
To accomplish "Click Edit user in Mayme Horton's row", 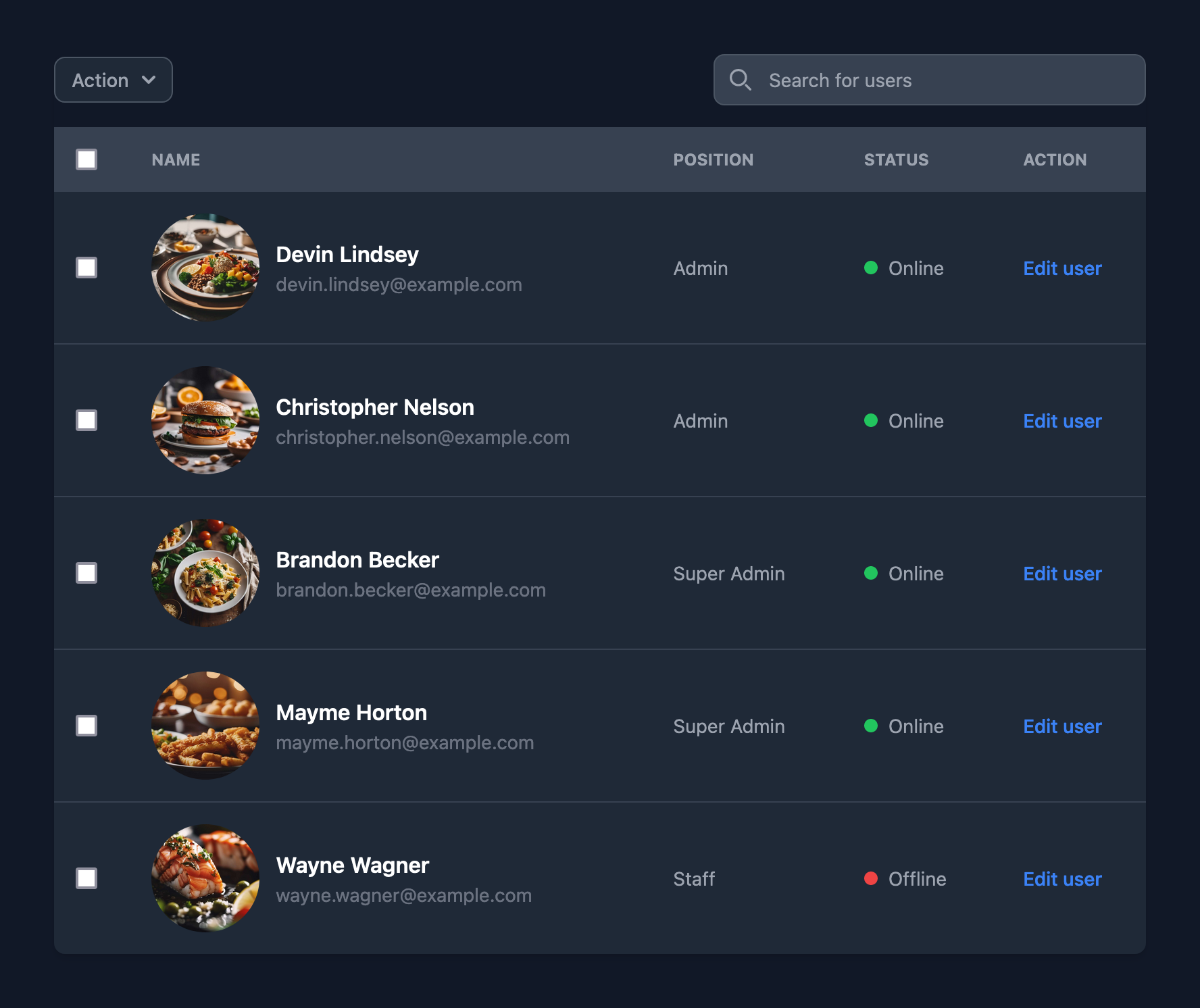I will point(1062,726).
